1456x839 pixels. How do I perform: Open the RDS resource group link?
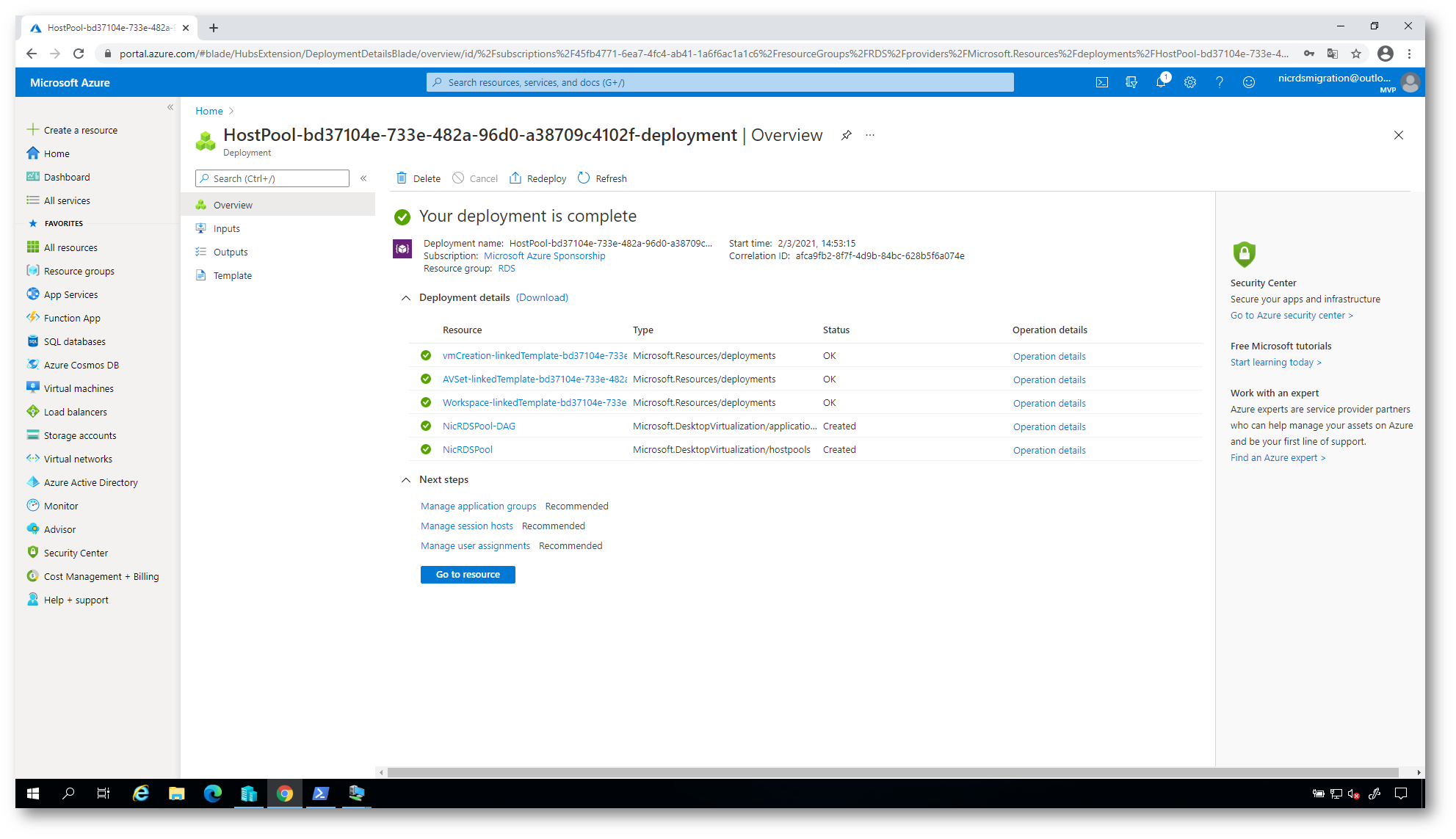pyautogui.click(x=507, y=269)
